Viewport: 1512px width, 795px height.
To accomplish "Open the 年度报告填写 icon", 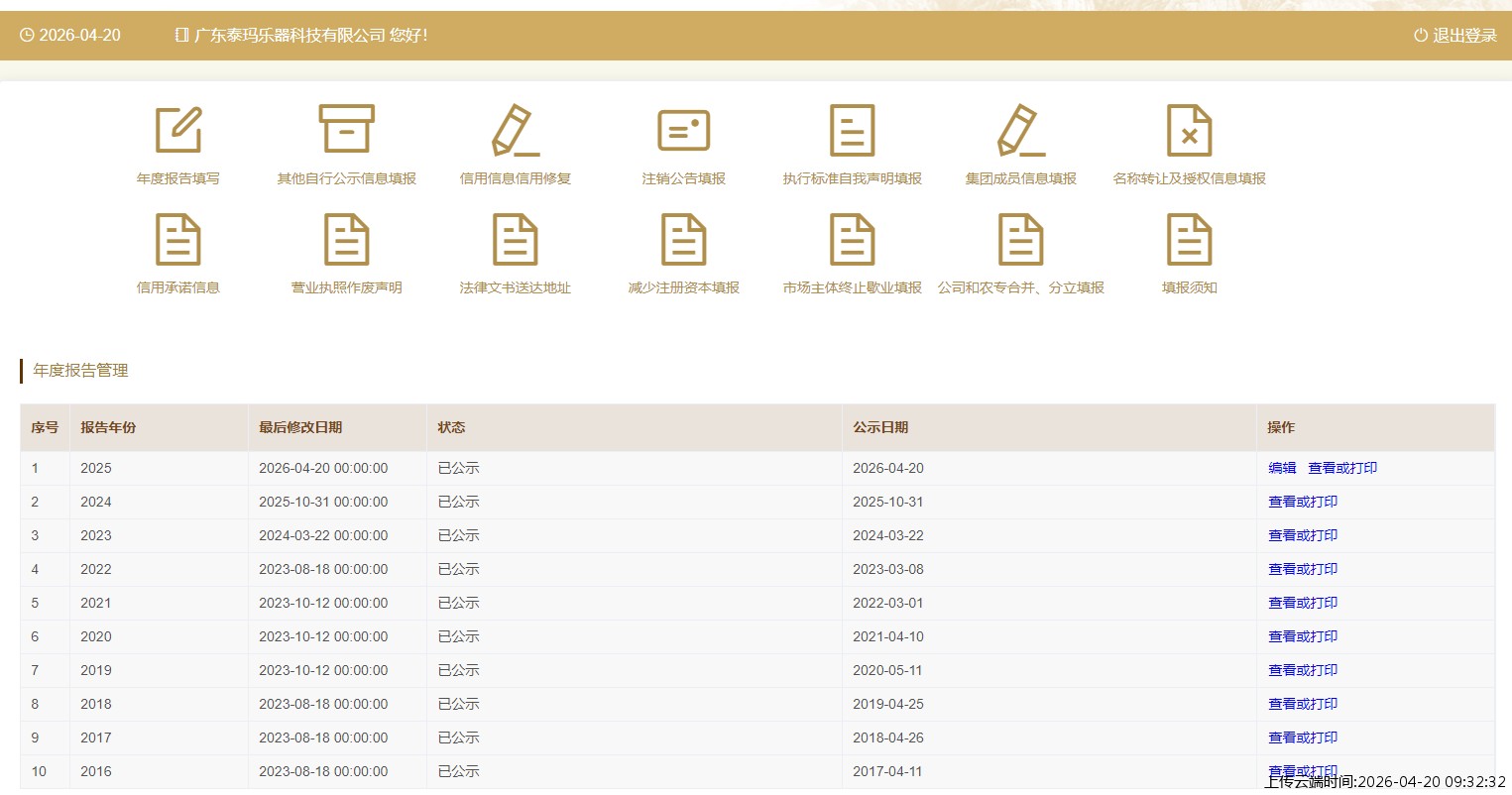I will click(178, 131).
